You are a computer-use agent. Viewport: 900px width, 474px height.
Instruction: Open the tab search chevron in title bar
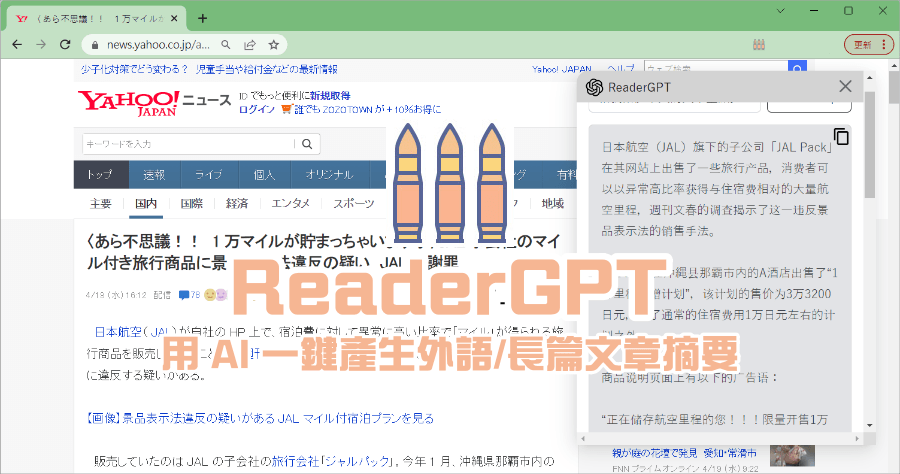(x=781, y=10)
